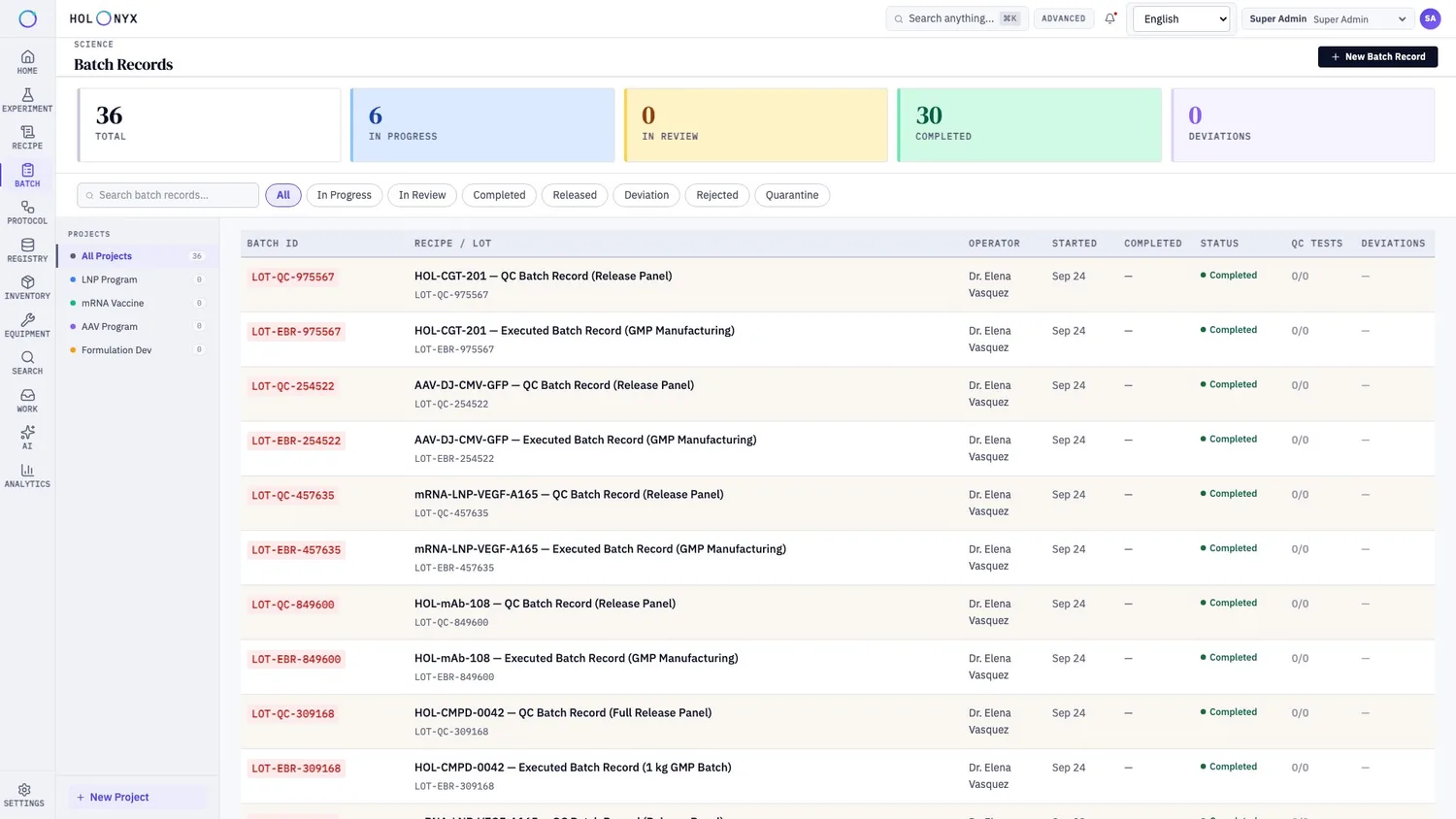Click the 0 In Review card

[756, 125]
